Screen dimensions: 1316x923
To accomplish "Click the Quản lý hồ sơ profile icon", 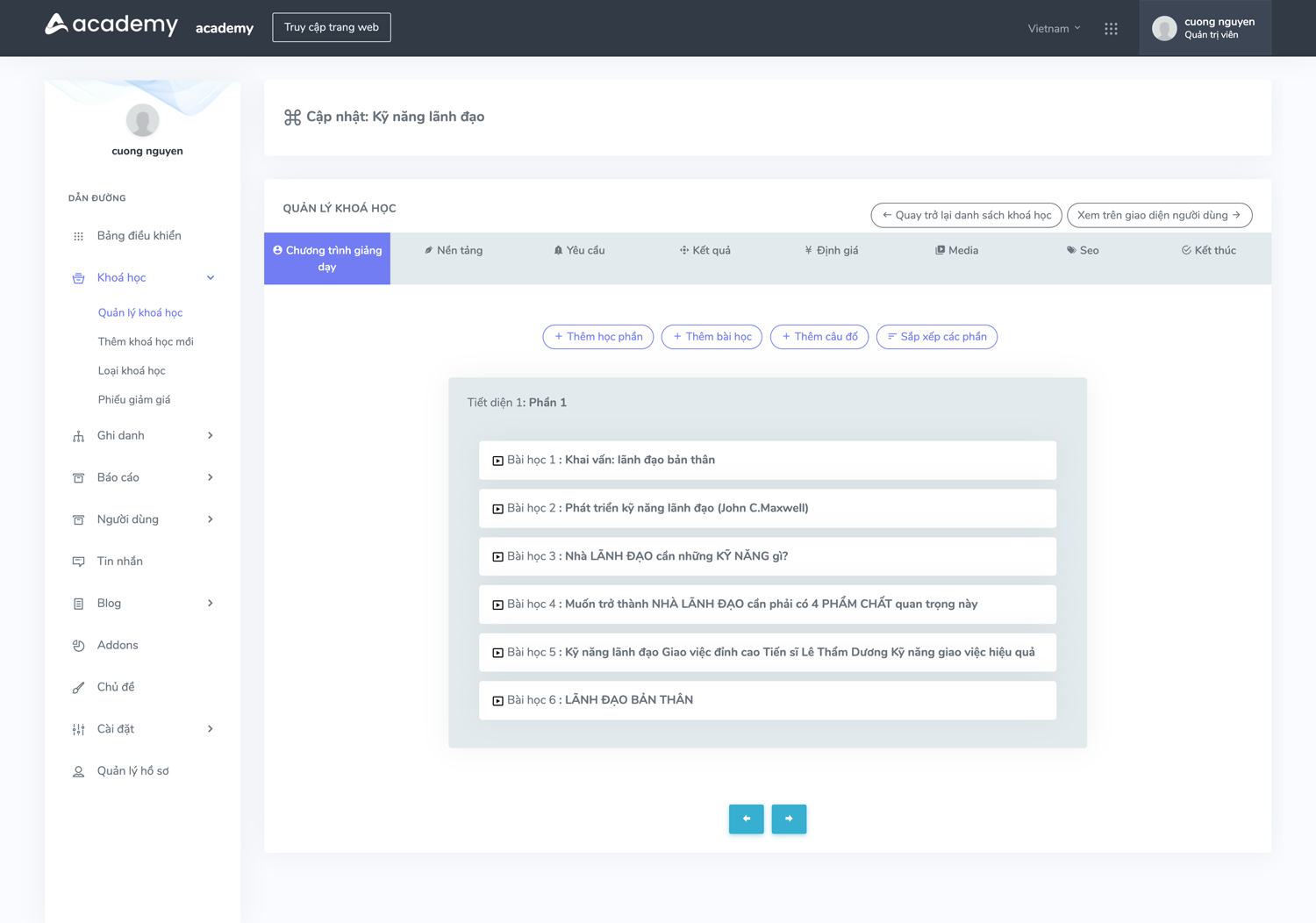I will [x=78, y=771].
